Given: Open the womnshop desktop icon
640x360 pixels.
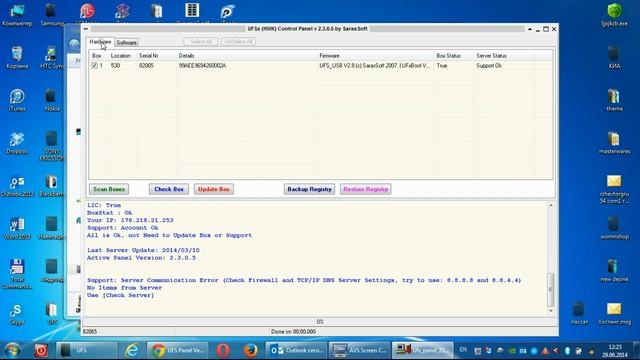Looking at the screenshot, I should pos(614,228).
